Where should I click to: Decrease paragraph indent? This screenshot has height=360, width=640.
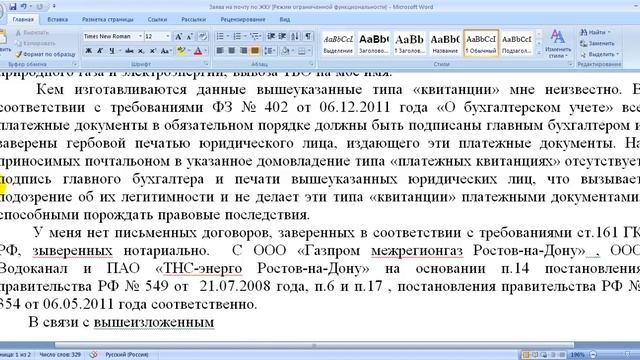pyautogui.click(x=271, y=37)
